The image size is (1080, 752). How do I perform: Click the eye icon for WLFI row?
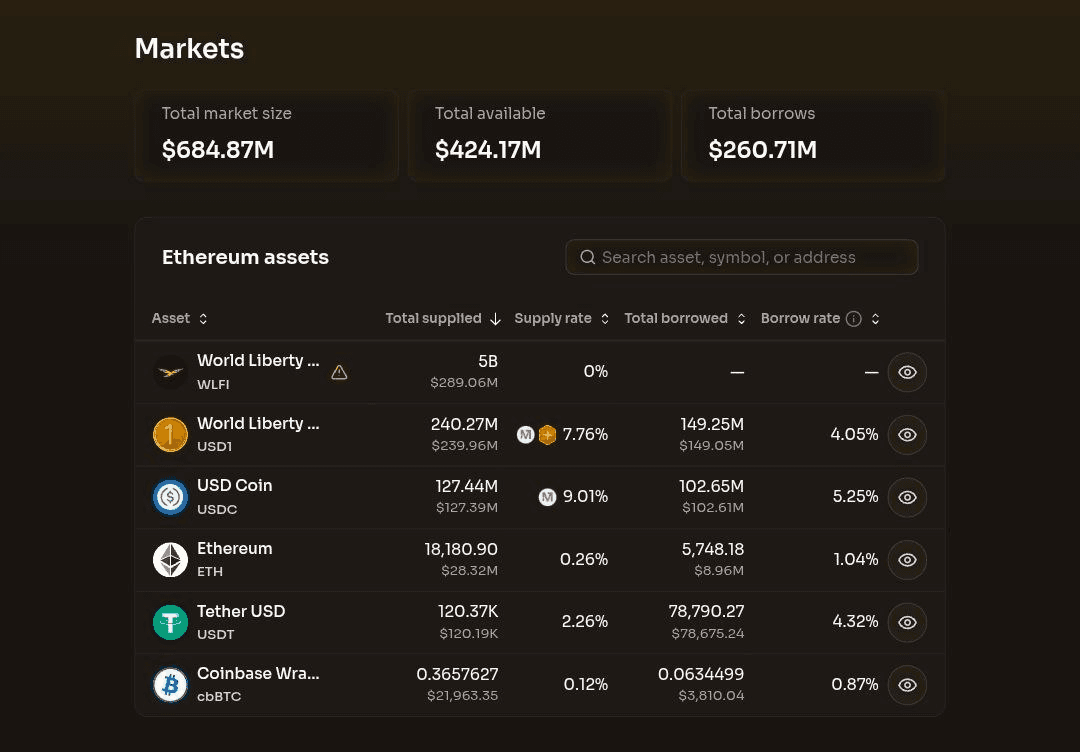(907, 373)
